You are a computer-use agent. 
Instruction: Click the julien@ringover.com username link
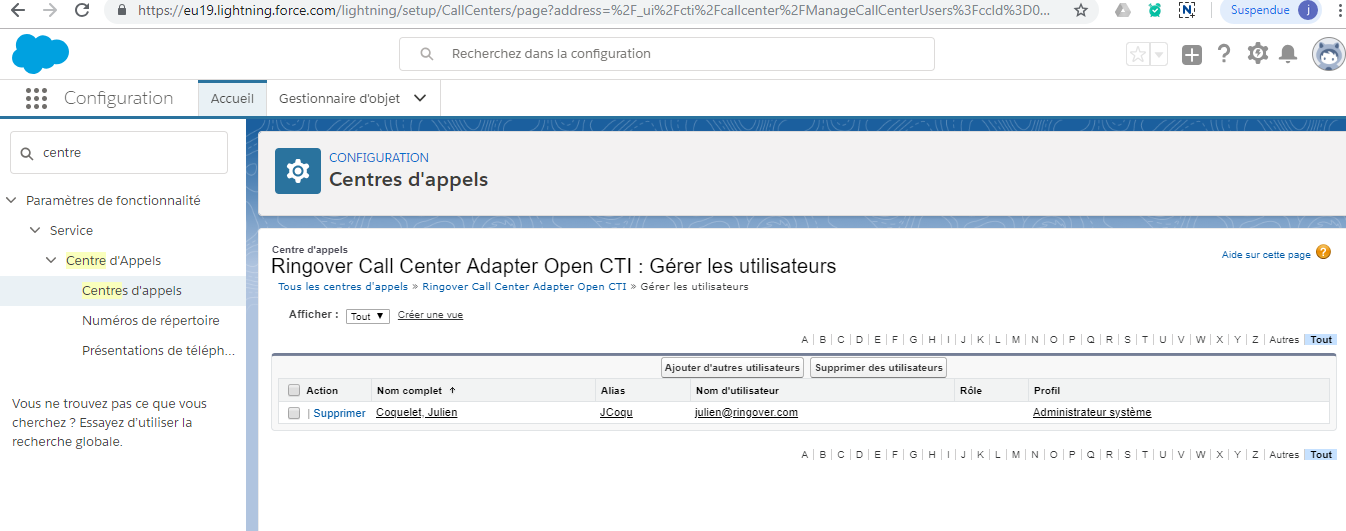pos(746,412)
